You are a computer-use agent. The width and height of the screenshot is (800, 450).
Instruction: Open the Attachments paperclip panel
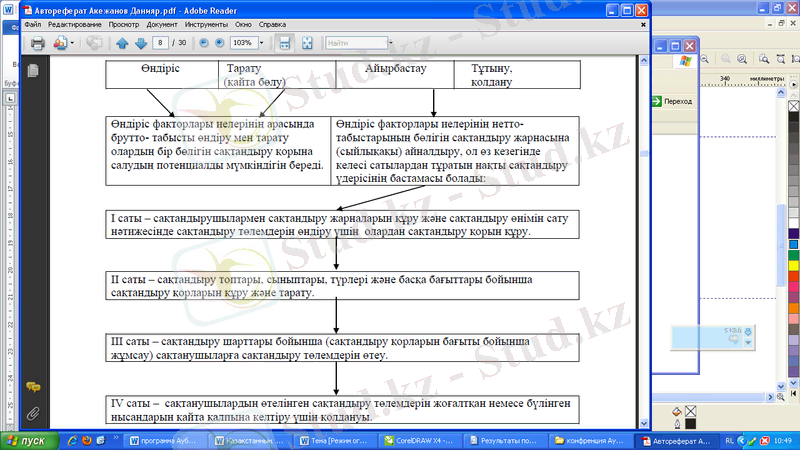tap(33, 413)
